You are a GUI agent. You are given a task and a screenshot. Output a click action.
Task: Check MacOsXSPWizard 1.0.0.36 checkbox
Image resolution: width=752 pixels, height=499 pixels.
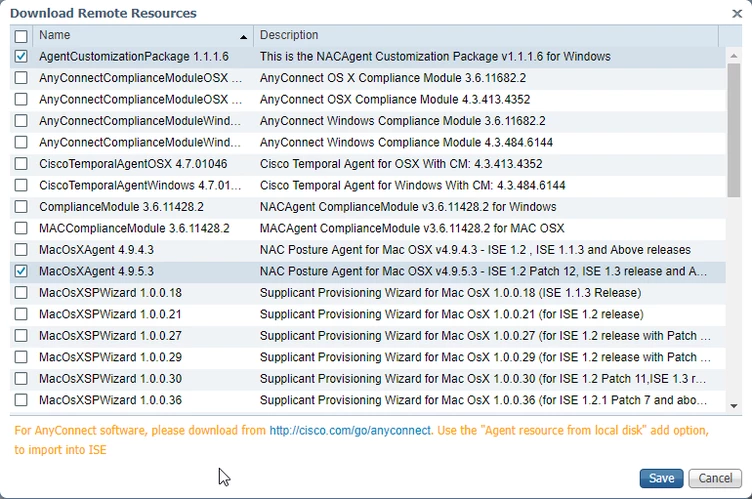pos(21,400)
